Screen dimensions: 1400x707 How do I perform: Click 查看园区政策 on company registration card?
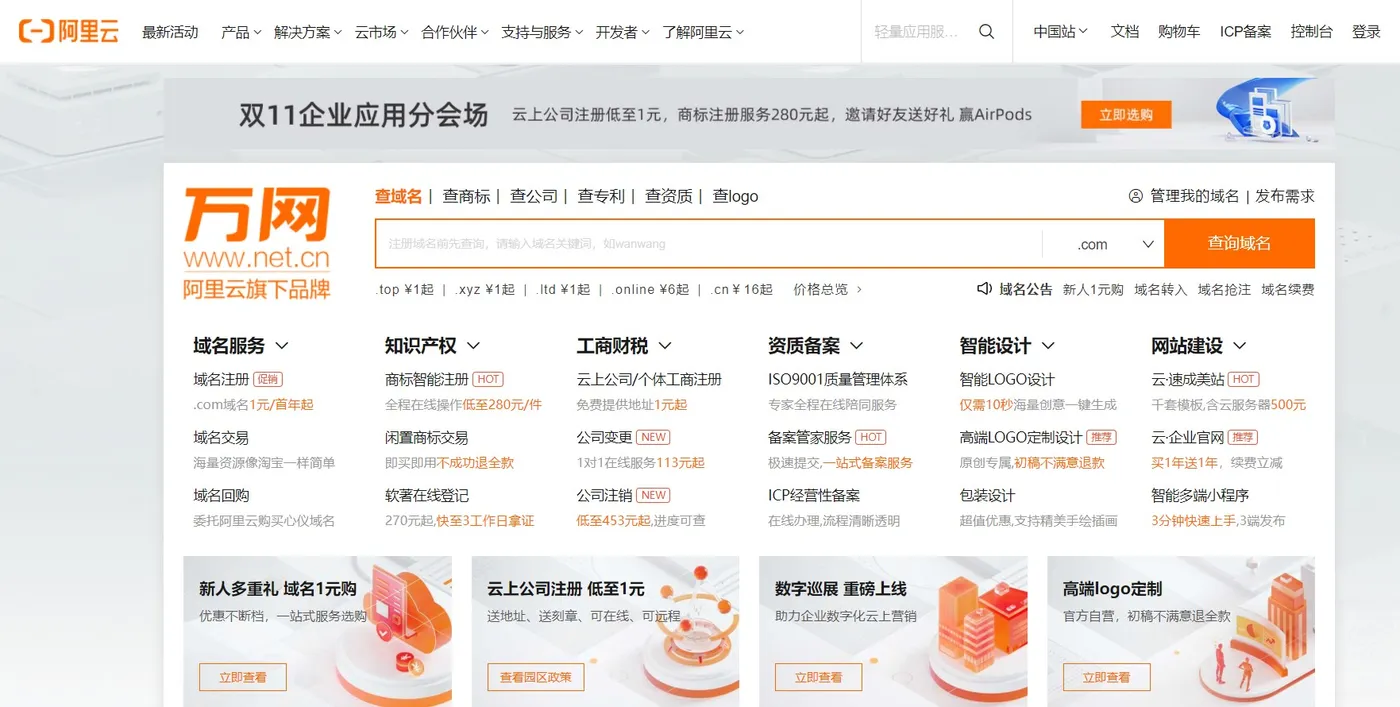click(x=535, y=677)
